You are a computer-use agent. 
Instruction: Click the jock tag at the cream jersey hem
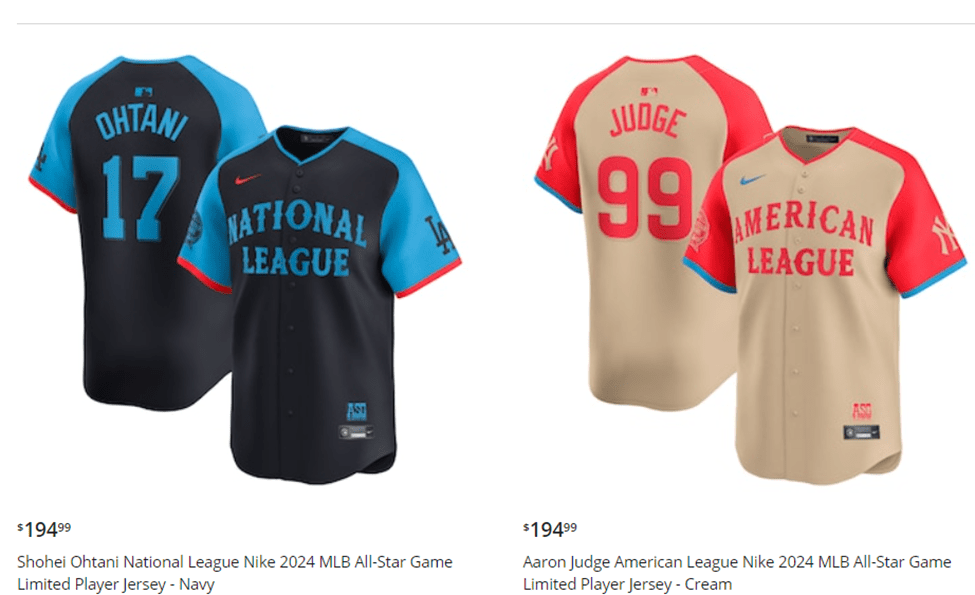coord(862,432)
